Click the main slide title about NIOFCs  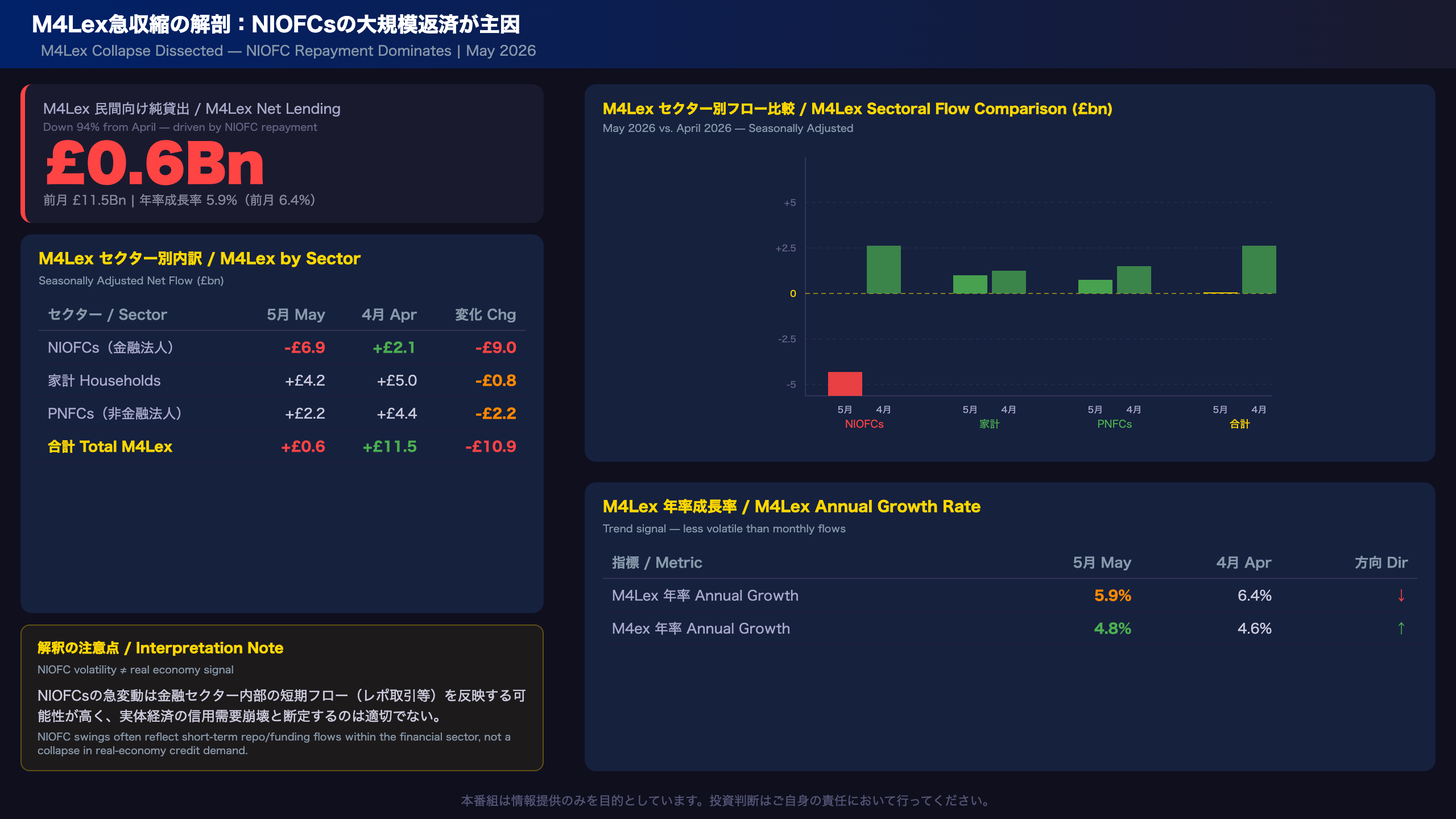(x=276, y=24)
